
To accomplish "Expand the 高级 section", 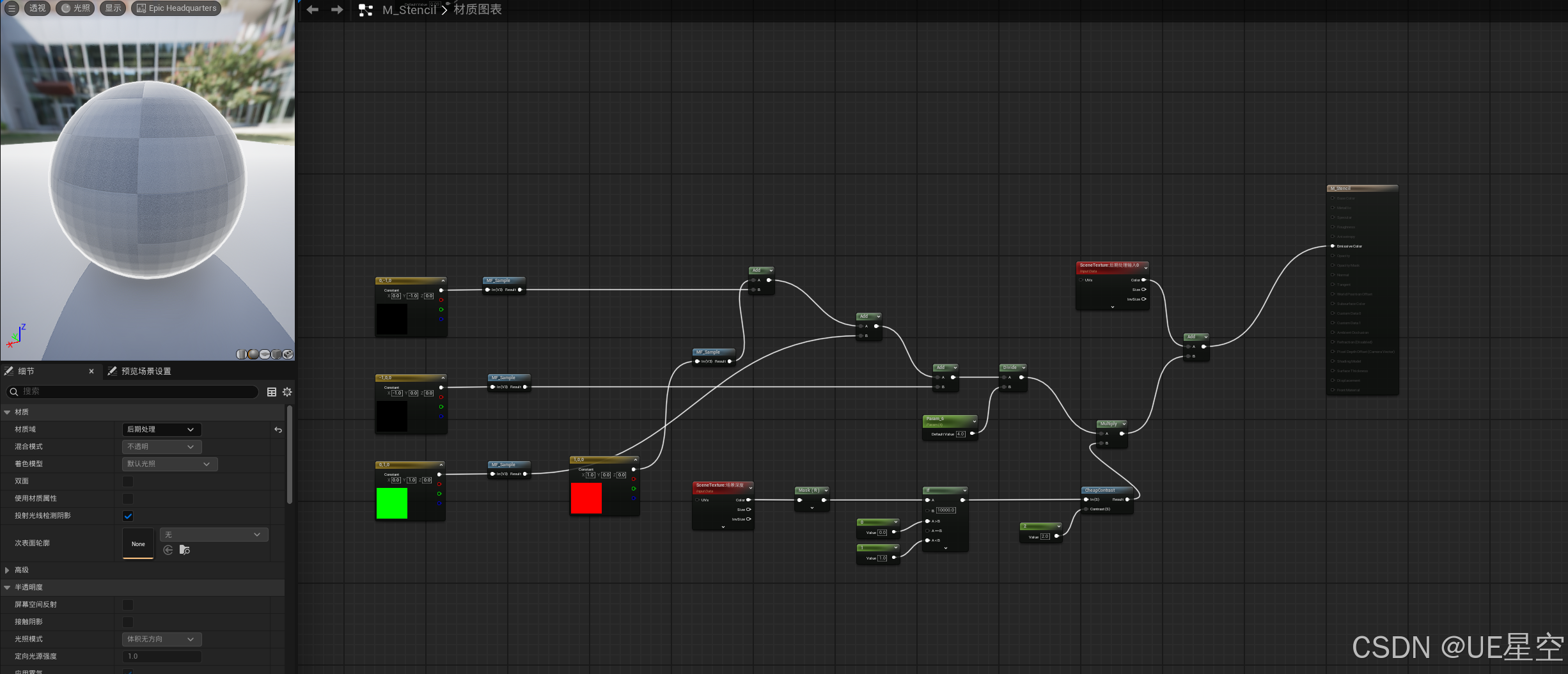I will pyautogui.click(x=7, y=570).
